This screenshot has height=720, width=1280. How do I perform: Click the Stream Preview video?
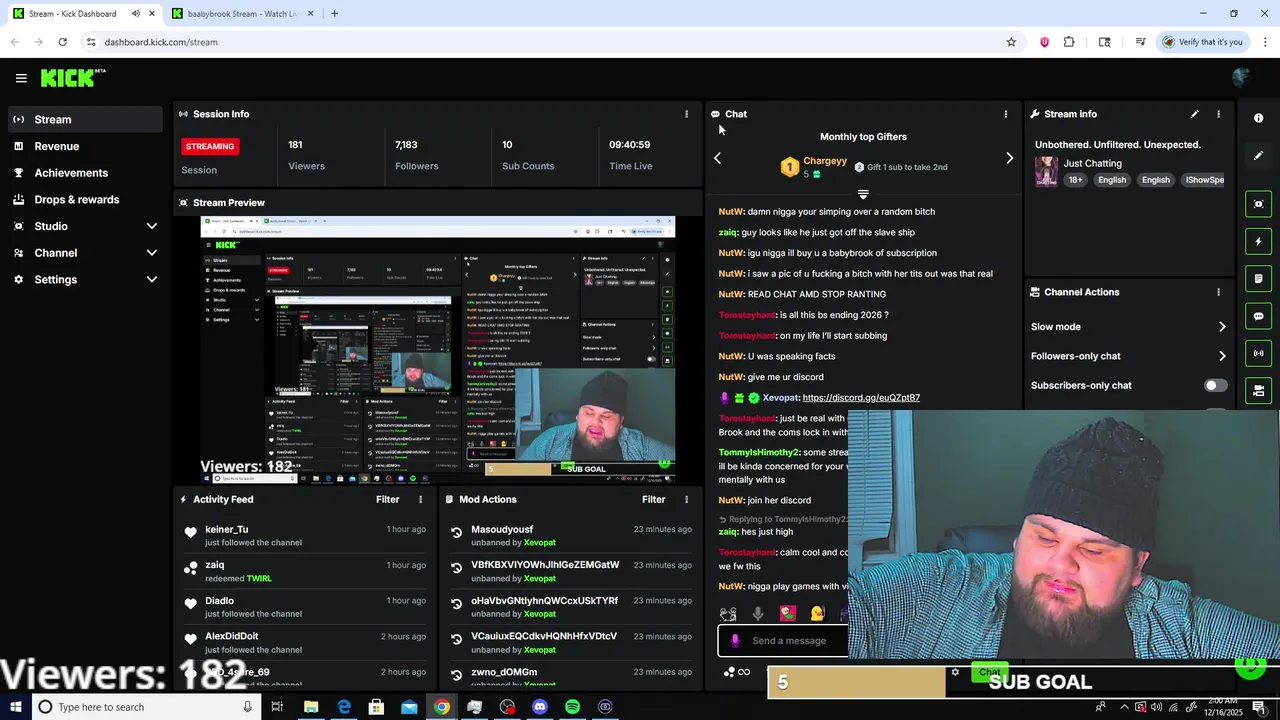(438, 349)
